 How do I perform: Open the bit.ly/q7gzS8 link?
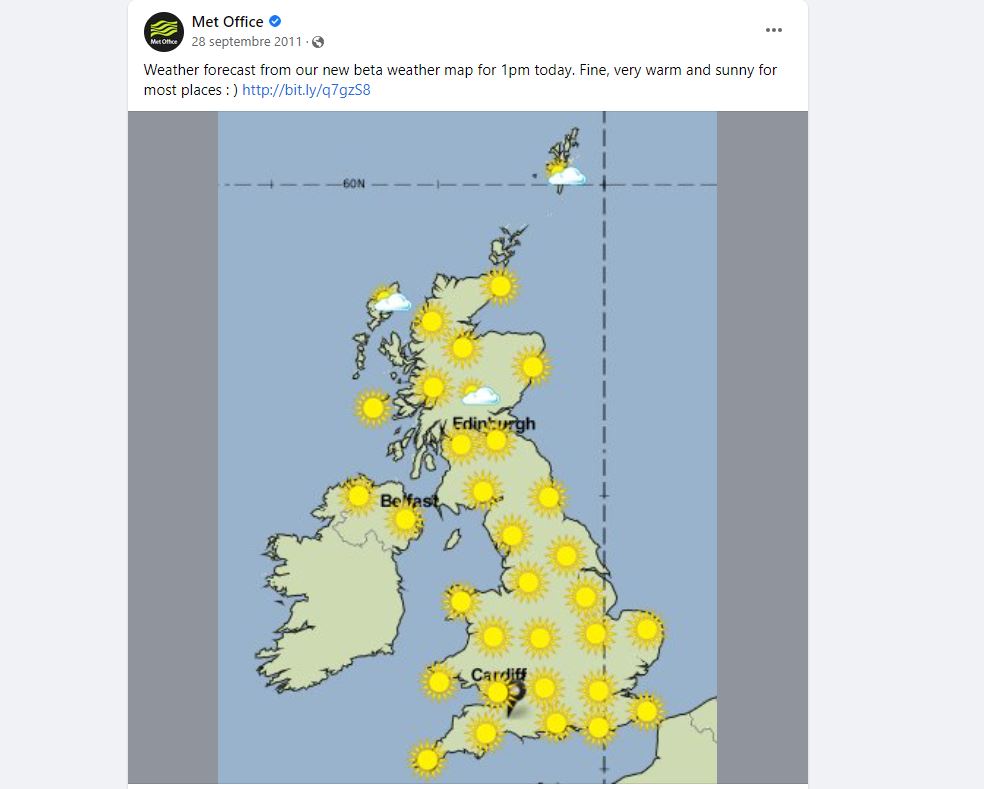pos(306,90)
